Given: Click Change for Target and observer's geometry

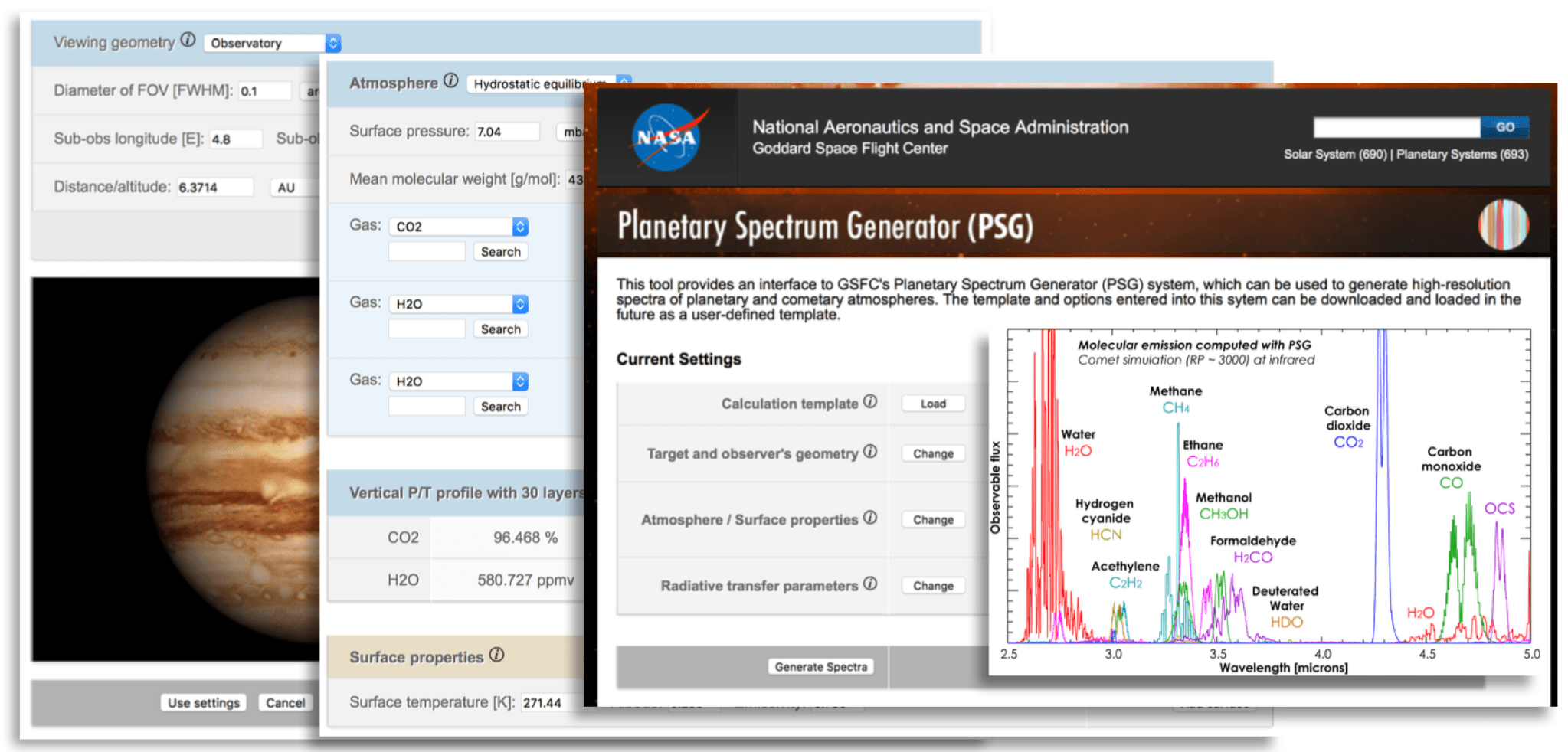Looking at the screenshot, I should 933,453.
